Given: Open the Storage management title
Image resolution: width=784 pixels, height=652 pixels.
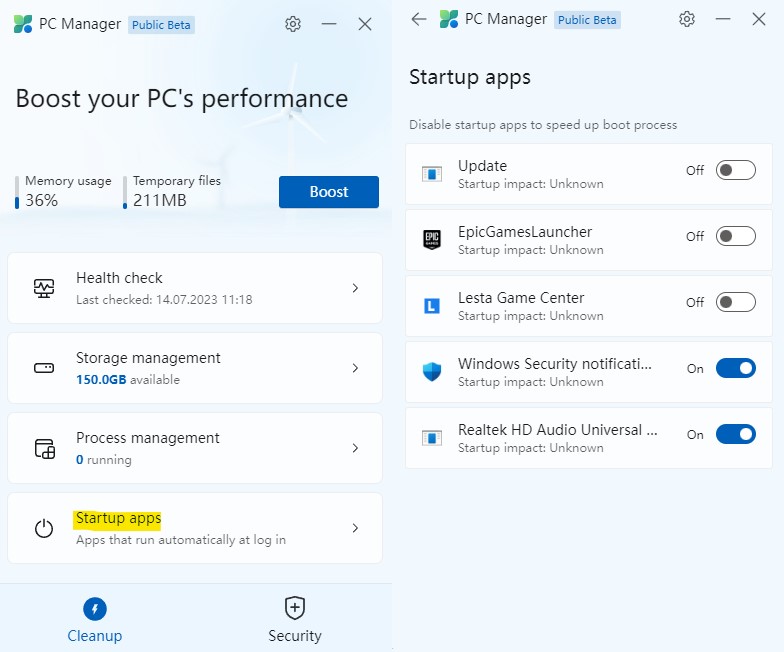Looking at the screenshot, I should (x=148, y=358).
